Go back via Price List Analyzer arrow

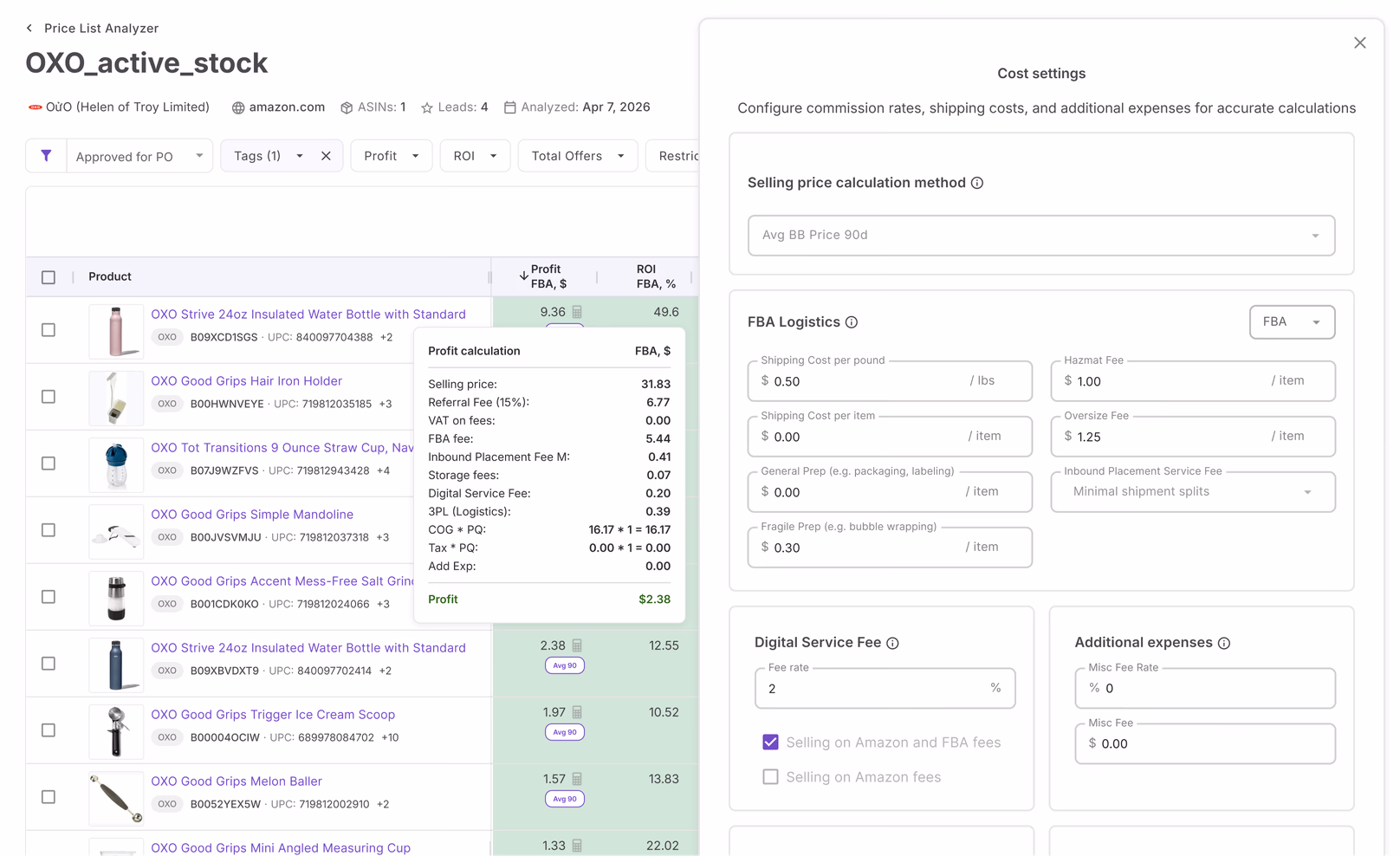coord(29,29)
